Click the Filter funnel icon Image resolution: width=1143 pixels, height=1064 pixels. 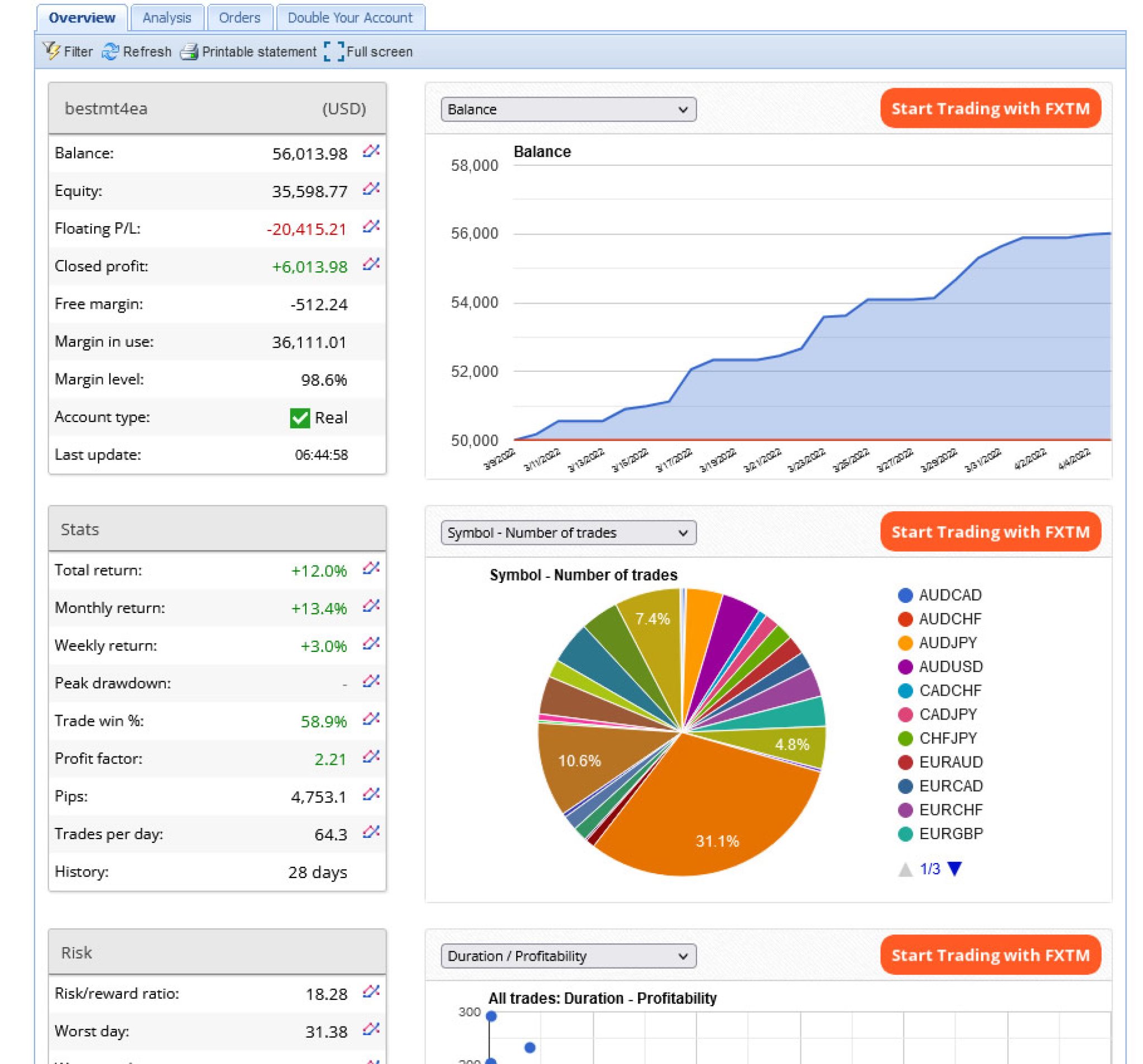click(52, 51)
